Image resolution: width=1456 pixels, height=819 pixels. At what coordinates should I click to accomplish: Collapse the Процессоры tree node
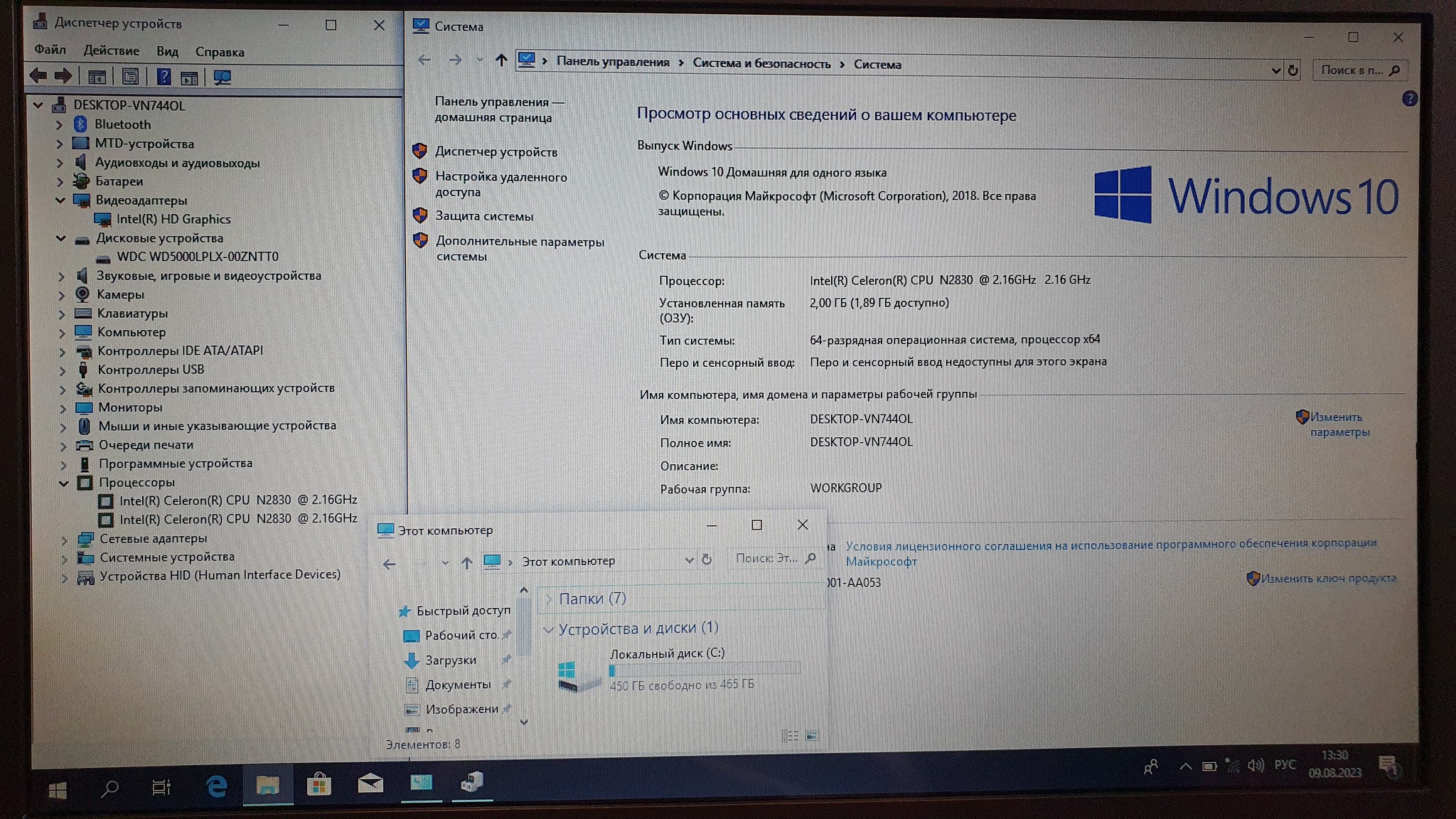64,483
